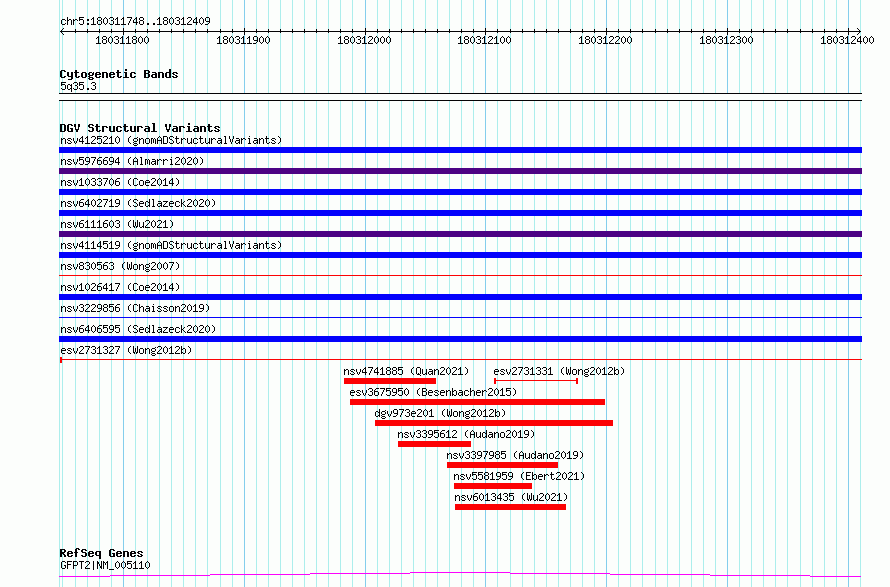The width and height of the screenshot is (890, 587).
Task: Click the GFPT2|NM_005110 gene label
Action: click(x=105, y=565)
